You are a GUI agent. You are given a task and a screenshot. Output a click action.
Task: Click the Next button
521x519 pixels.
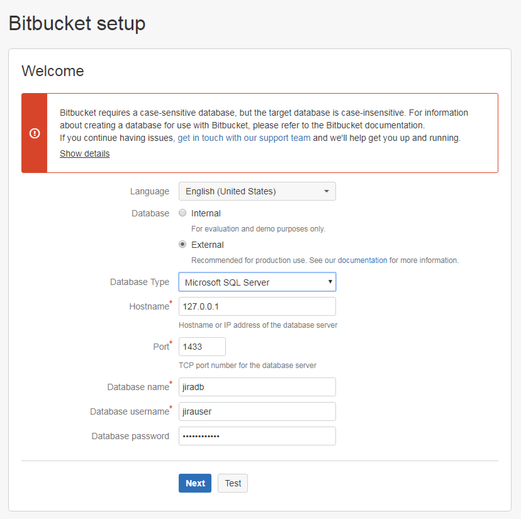point(195,483)
